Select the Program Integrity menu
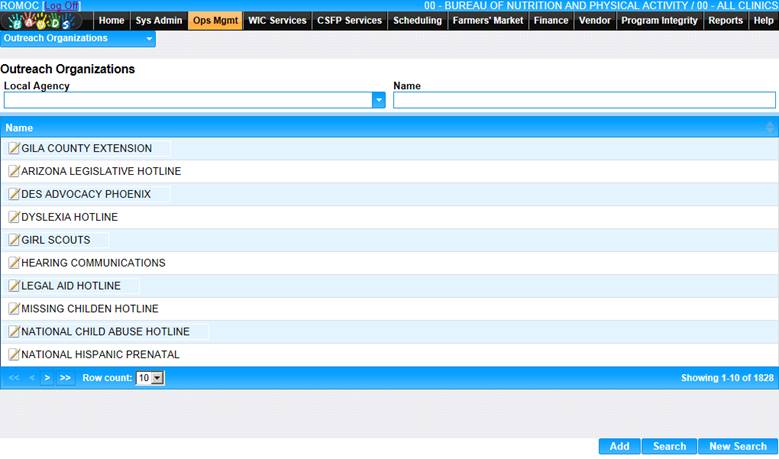Image resolution: width=779 pixels, height=459 pixels. point(659,20)
